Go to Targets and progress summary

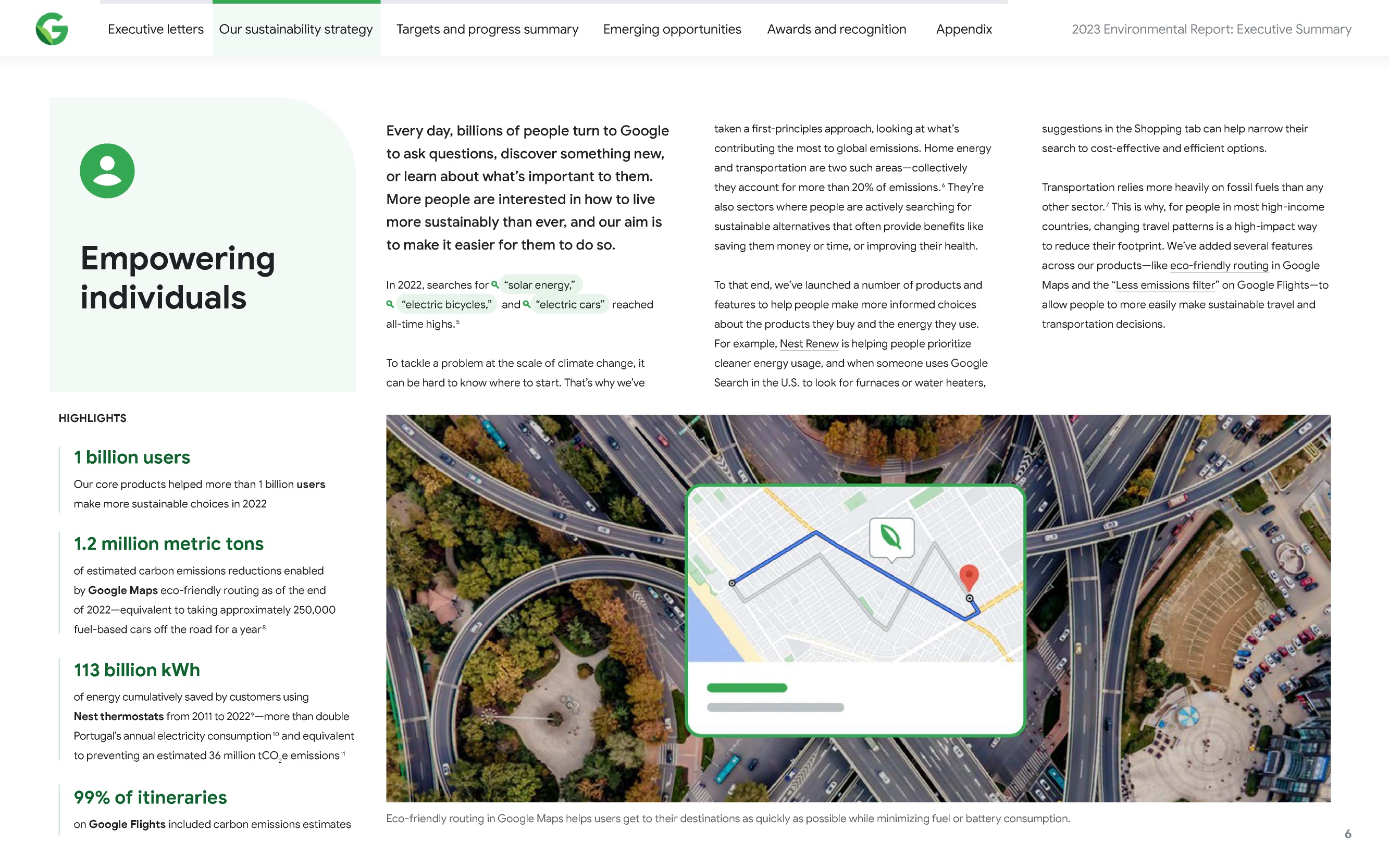pos(487,29)
